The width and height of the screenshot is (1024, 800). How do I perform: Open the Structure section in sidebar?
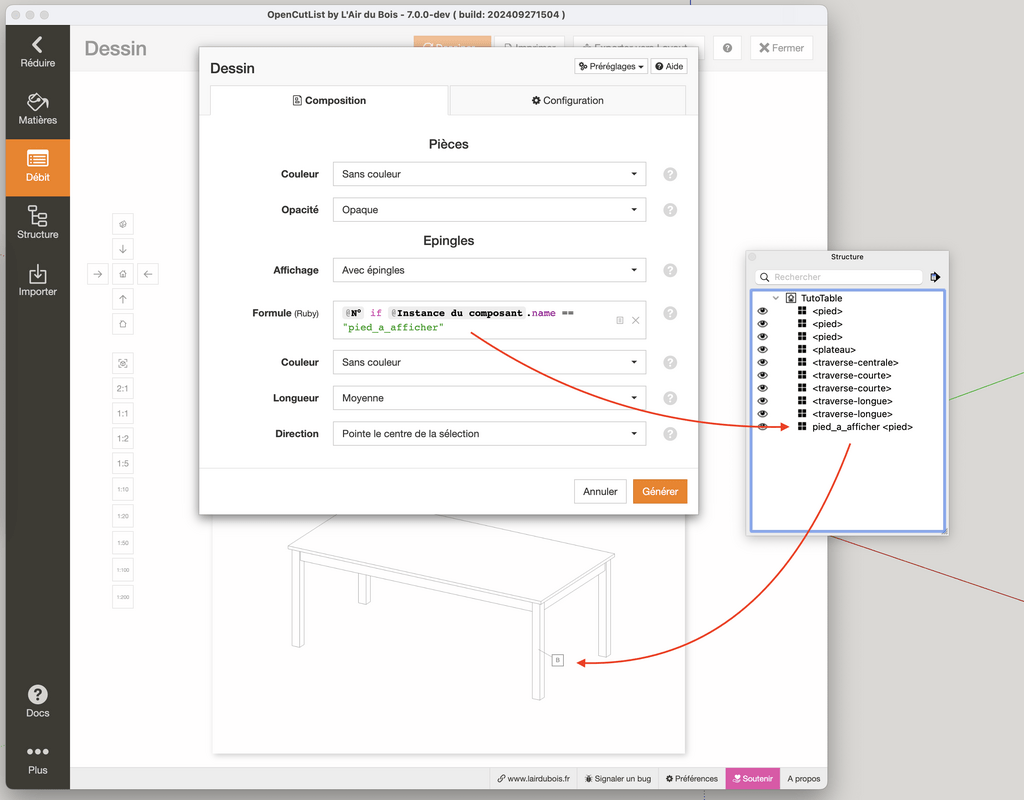pyautogui.click(x=37, y=223)
